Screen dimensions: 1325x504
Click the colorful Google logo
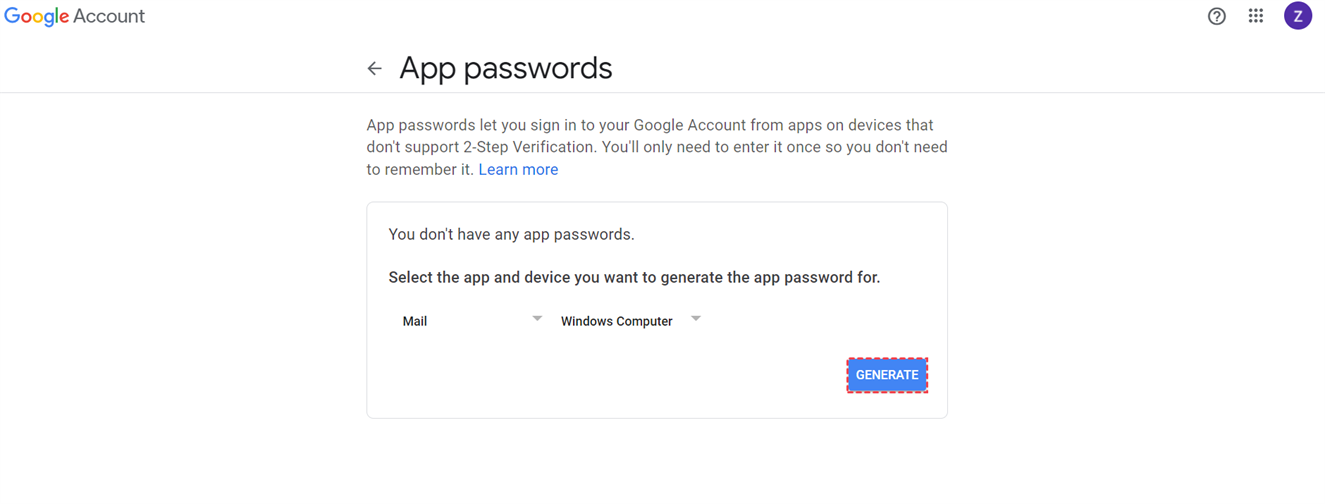coord(37,17)
